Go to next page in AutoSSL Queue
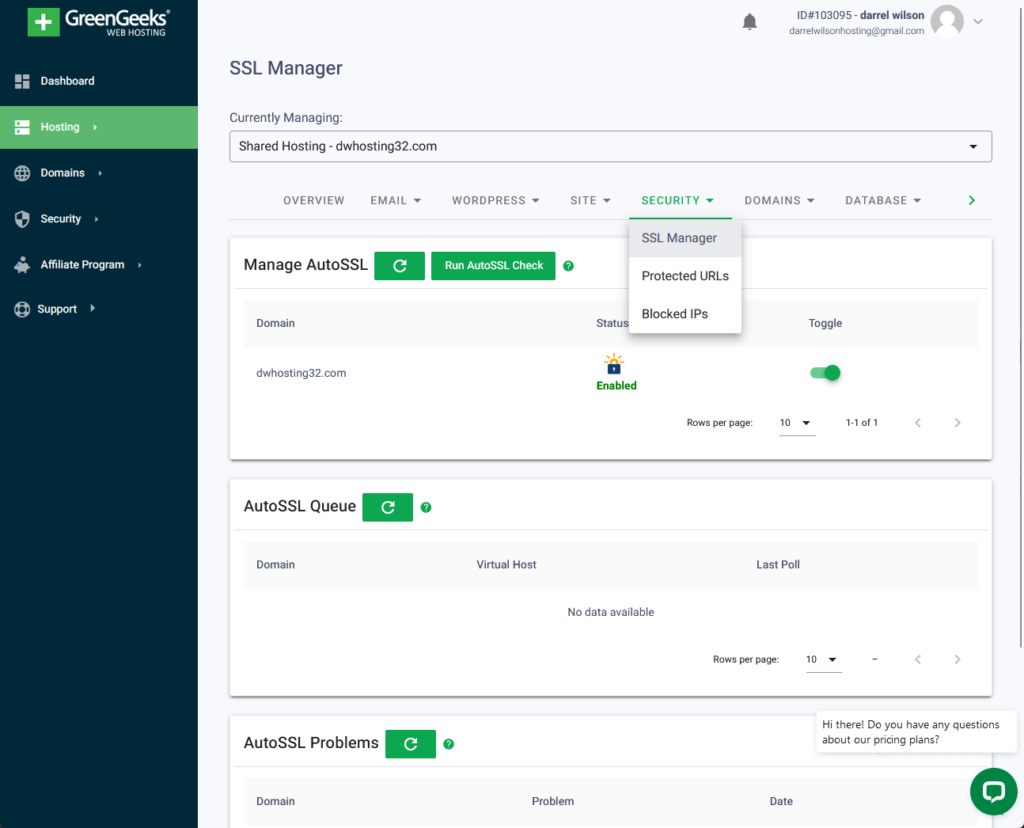 tap(957, 660)
